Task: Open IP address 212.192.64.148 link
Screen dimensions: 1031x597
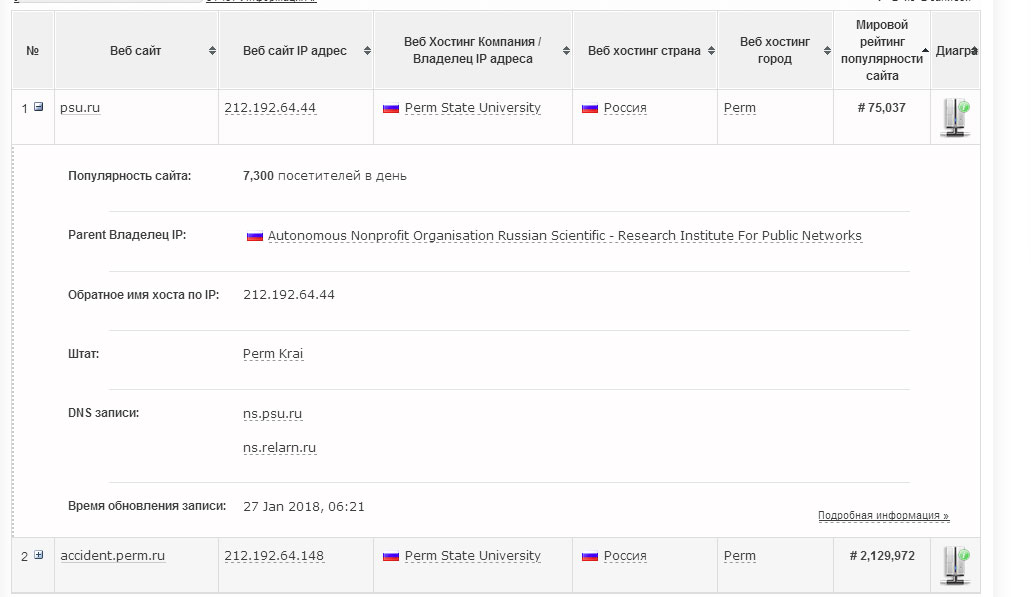Action: (274, 556)
